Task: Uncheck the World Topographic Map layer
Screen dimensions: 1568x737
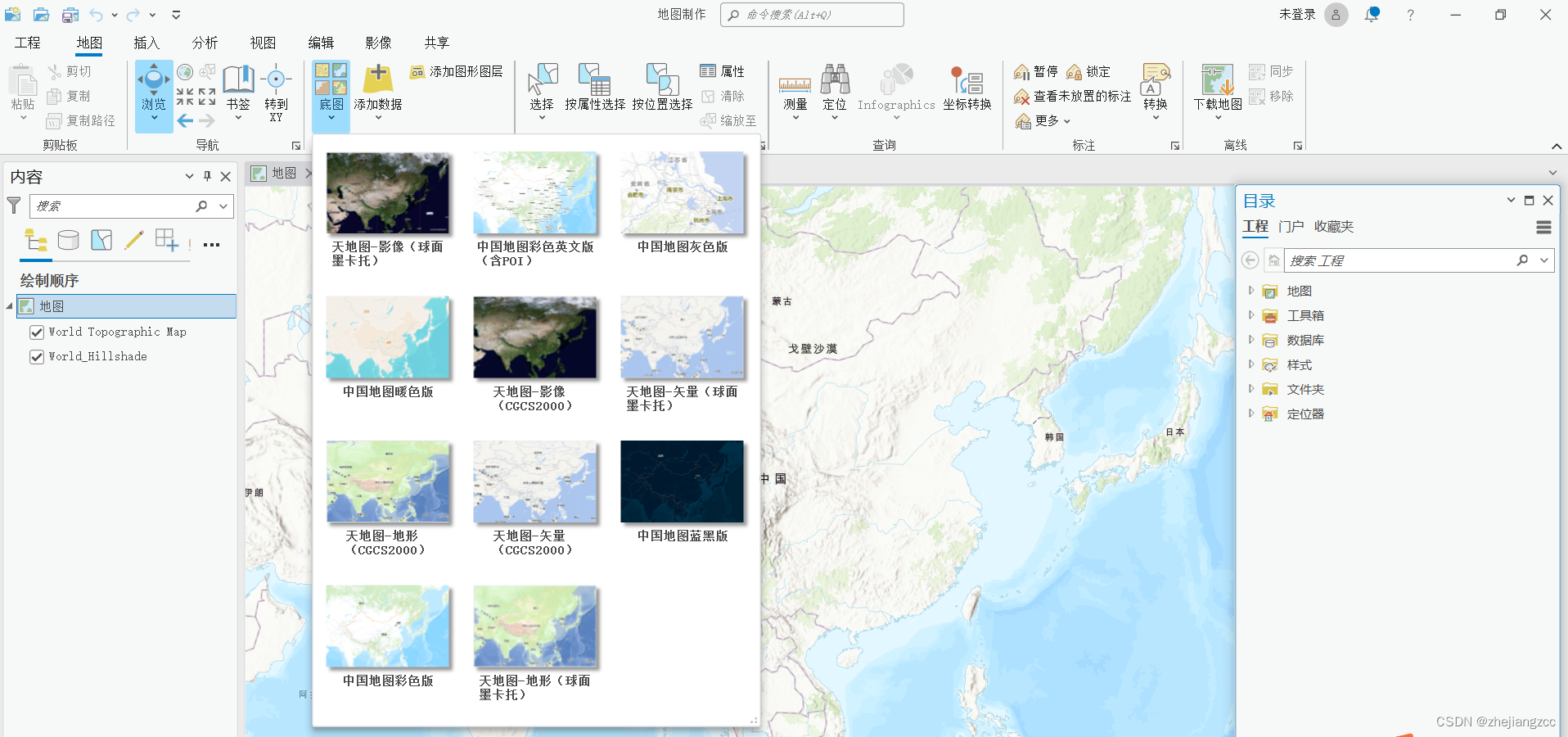Action: 36,332
